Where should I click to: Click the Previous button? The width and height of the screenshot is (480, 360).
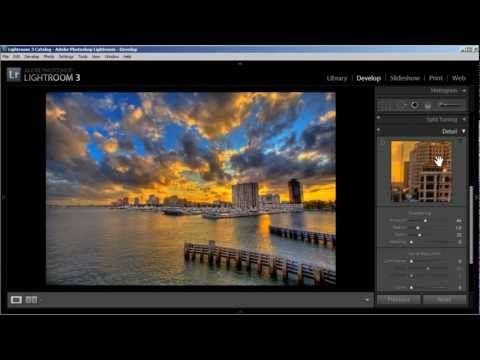coord(399,300)
